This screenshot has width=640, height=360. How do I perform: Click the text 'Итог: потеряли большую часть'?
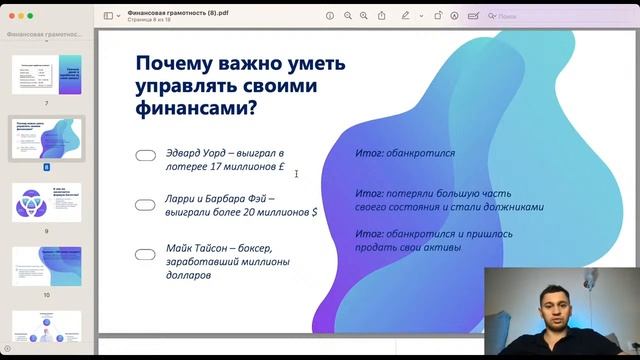click(433, 193)
